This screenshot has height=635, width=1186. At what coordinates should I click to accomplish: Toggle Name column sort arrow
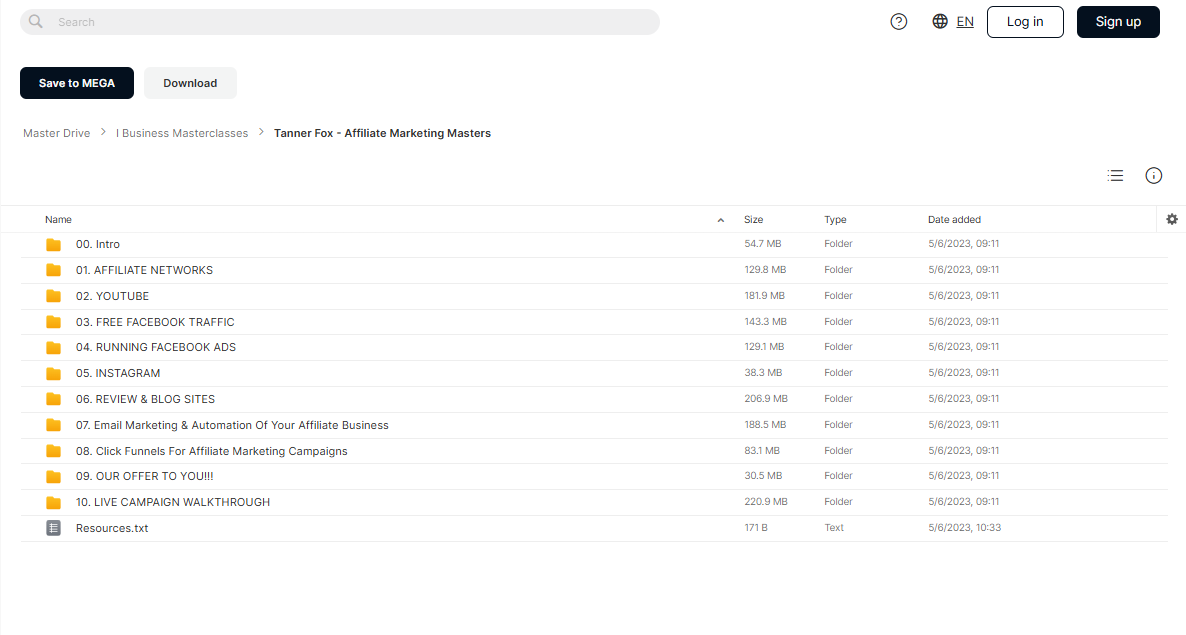[x=720, y=220]
